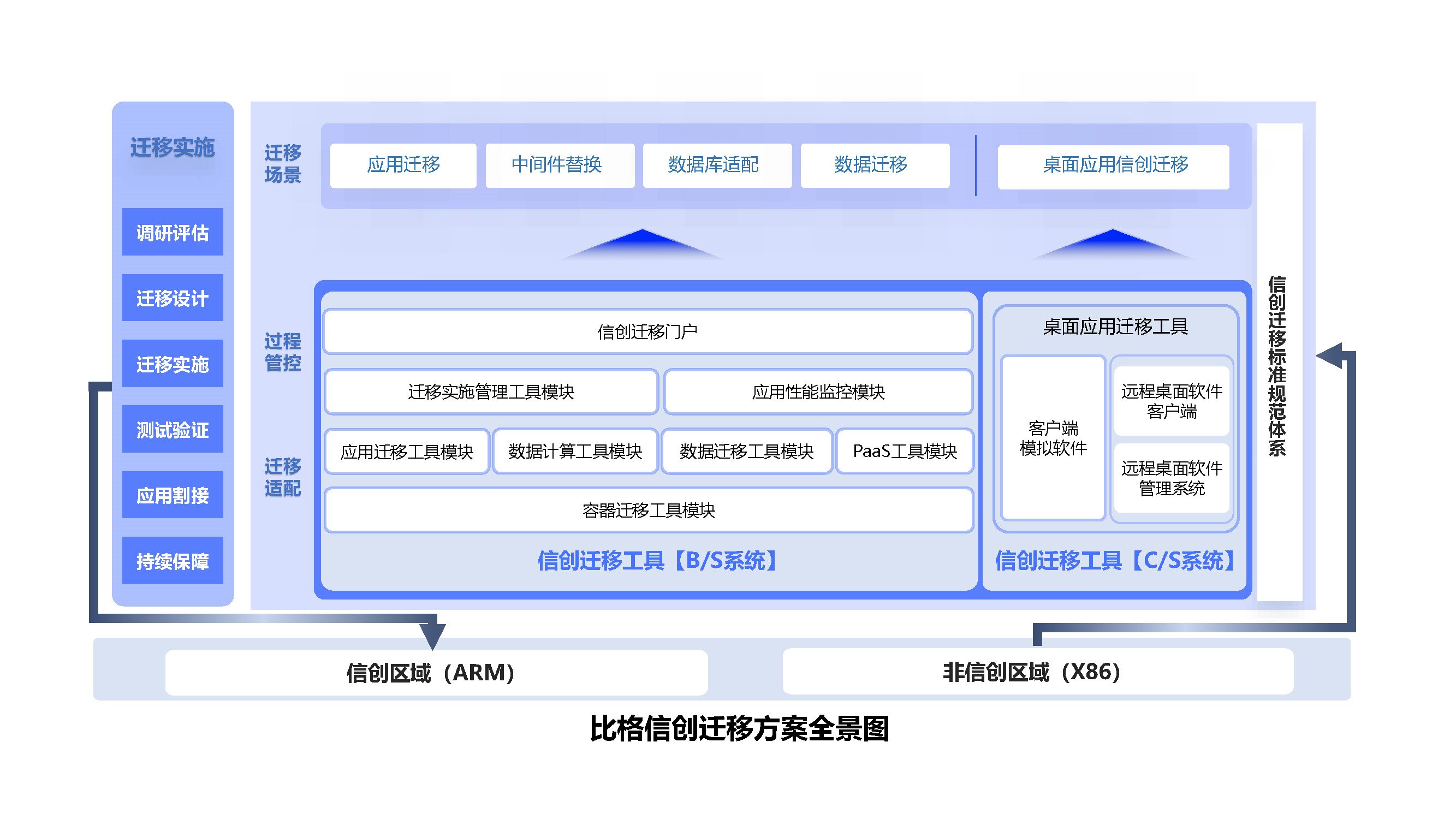This screenshot has width=1456, height=819.
Task: Click the 调研评估 step box
Action: [x=173, y=232]
